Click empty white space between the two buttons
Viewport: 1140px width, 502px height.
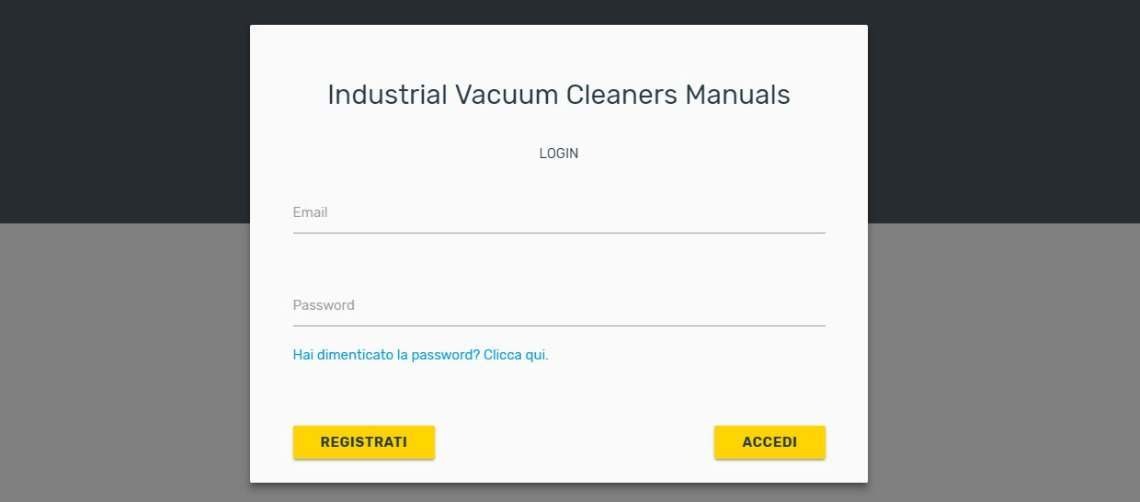(573, 442)
